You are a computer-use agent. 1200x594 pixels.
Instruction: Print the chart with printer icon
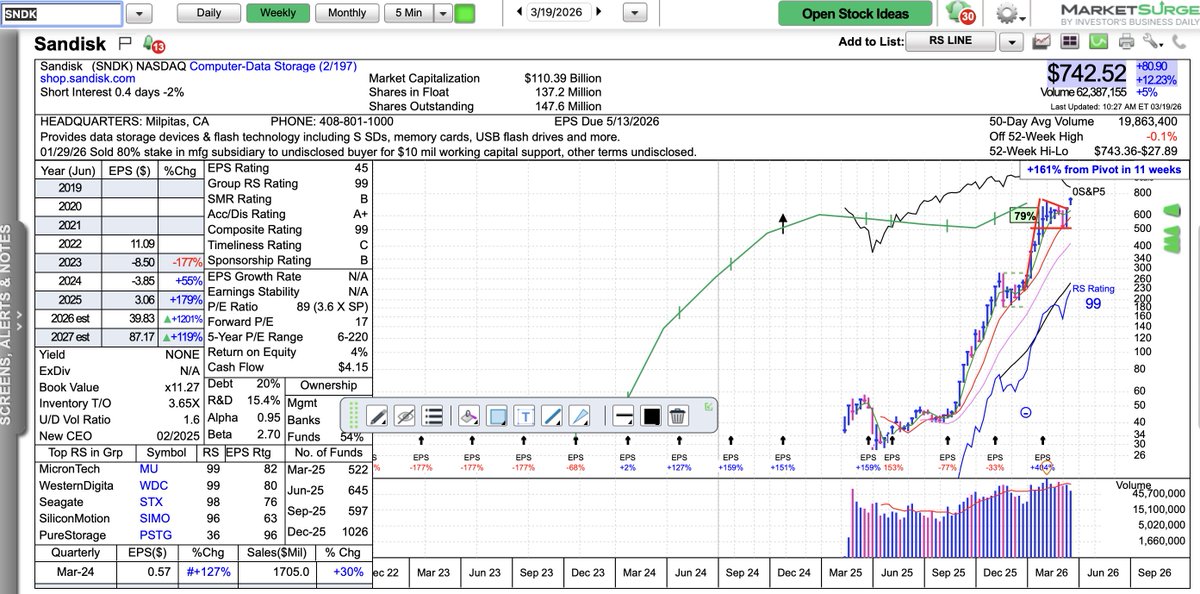[1127, 42]
